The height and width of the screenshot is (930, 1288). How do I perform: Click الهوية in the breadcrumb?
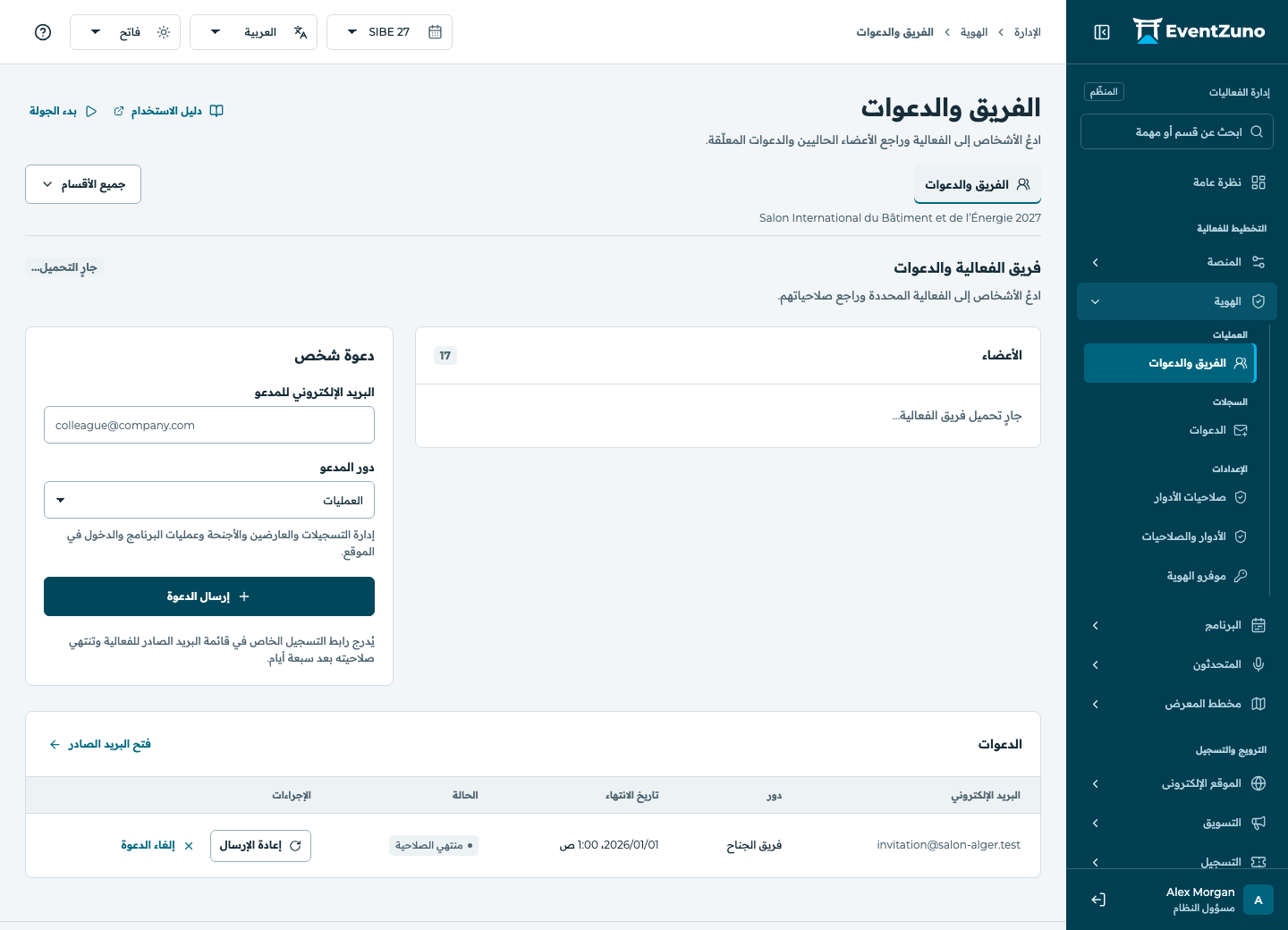pos(974,32)
